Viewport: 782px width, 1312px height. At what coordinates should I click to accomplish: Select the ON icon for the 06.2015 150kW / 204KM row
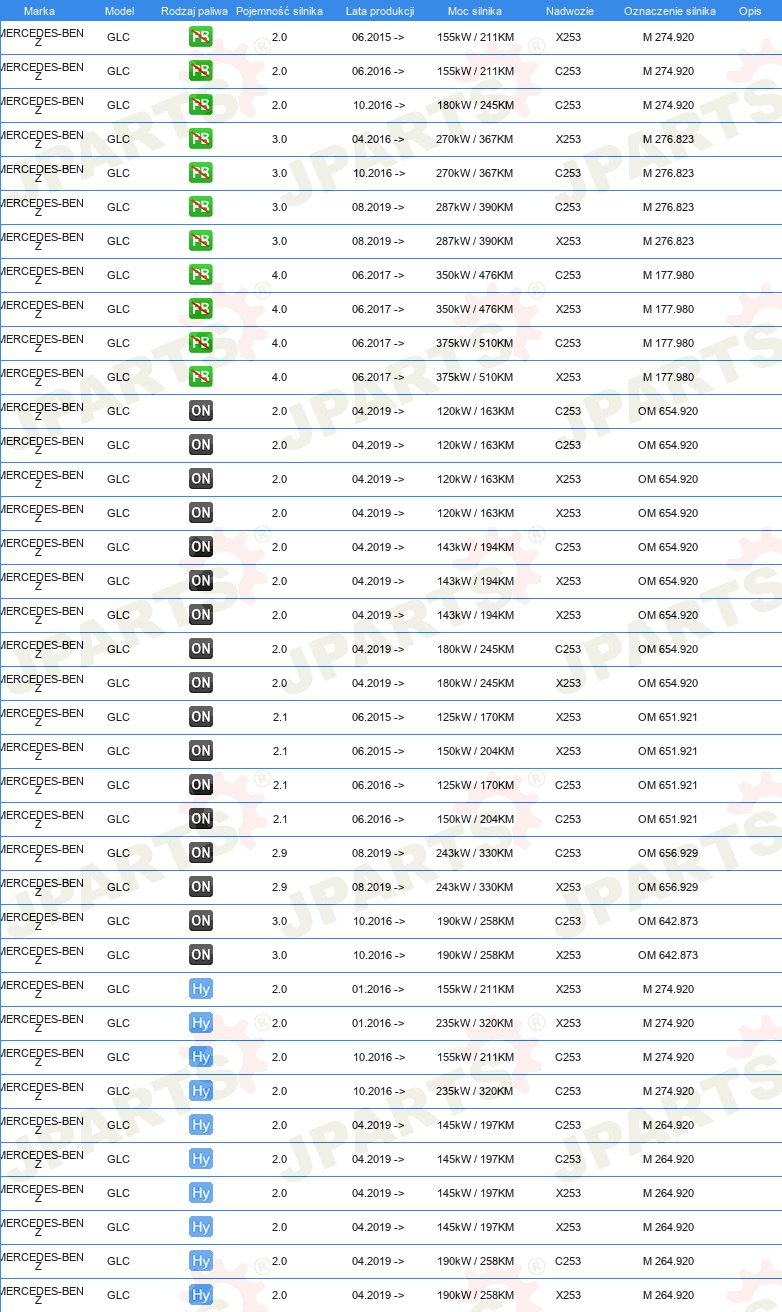(x=201, y=752)
